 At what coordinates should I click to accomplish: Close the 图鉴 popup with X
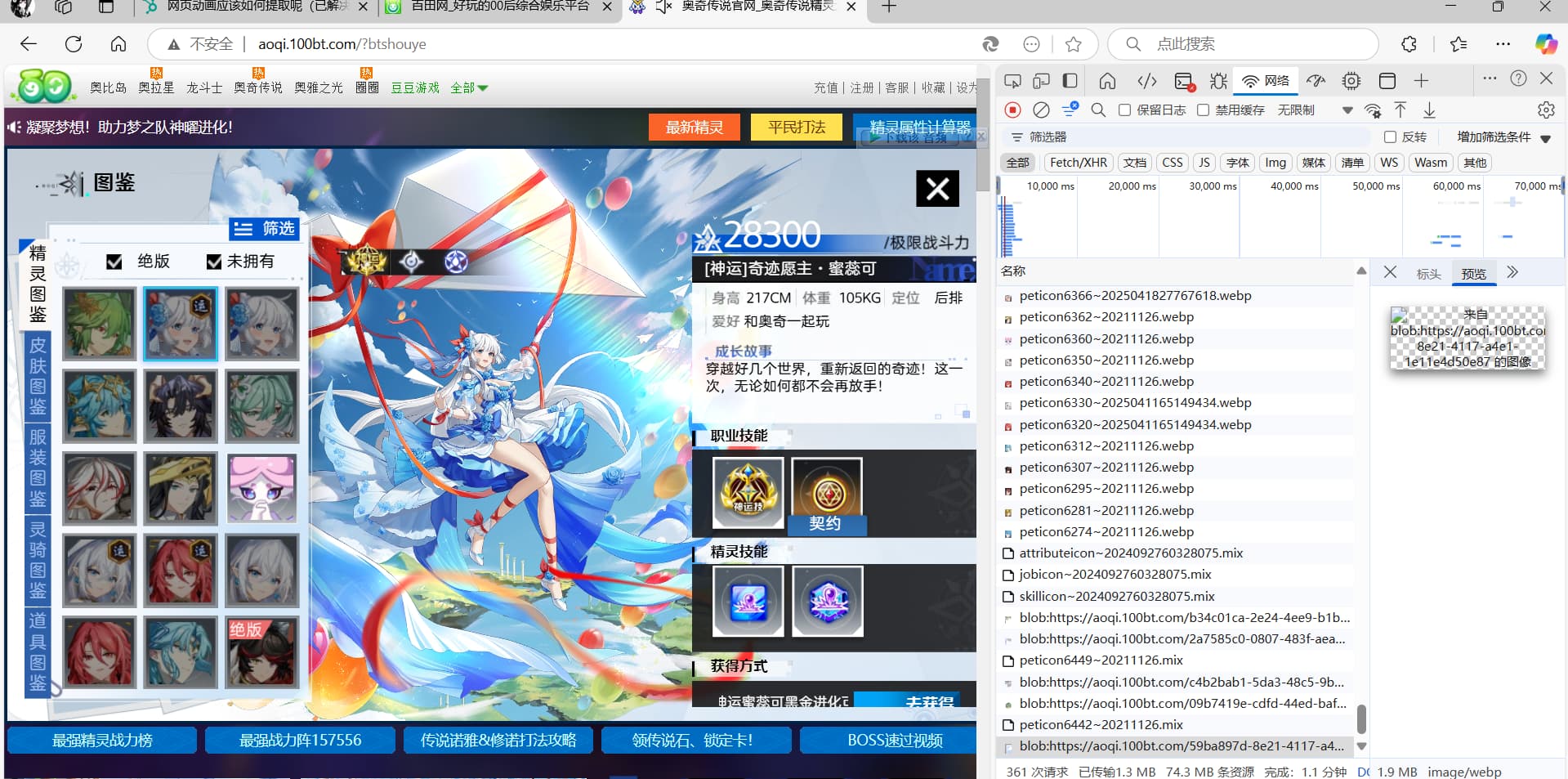pyautogui.click(x=938, y=189)
